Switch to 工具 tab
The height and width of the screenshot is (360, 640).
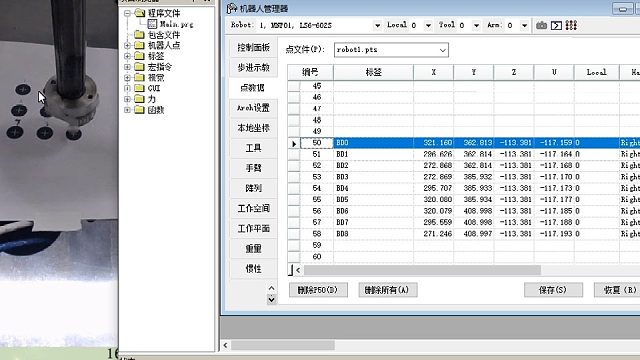click(x=253, y=148)
